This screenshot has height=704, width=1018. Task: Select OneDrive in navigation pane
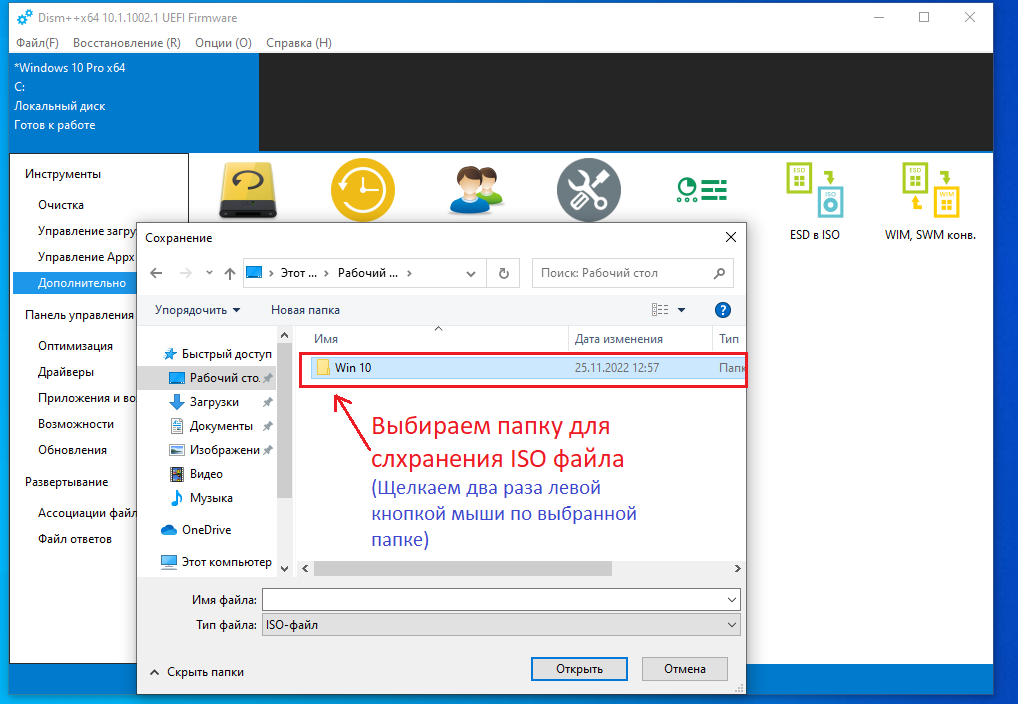point(196,530)
